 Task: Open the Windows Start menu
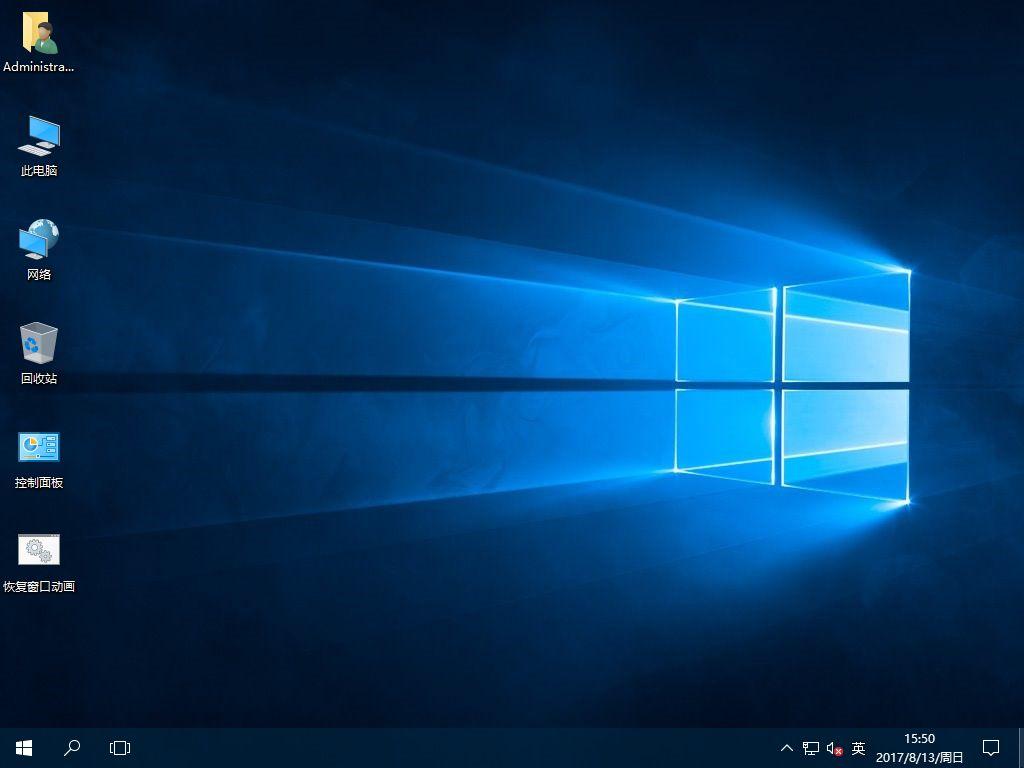point(24,748)
